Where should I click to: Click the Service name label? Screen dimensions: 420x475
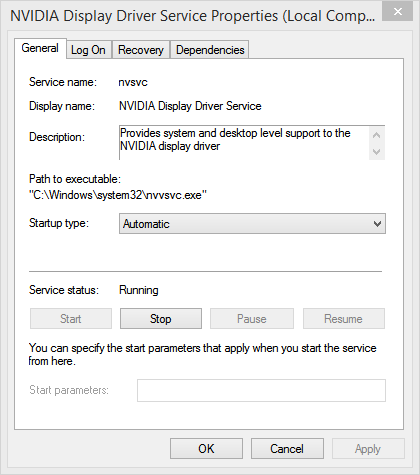pyautogui.click(x=63, y=82)
